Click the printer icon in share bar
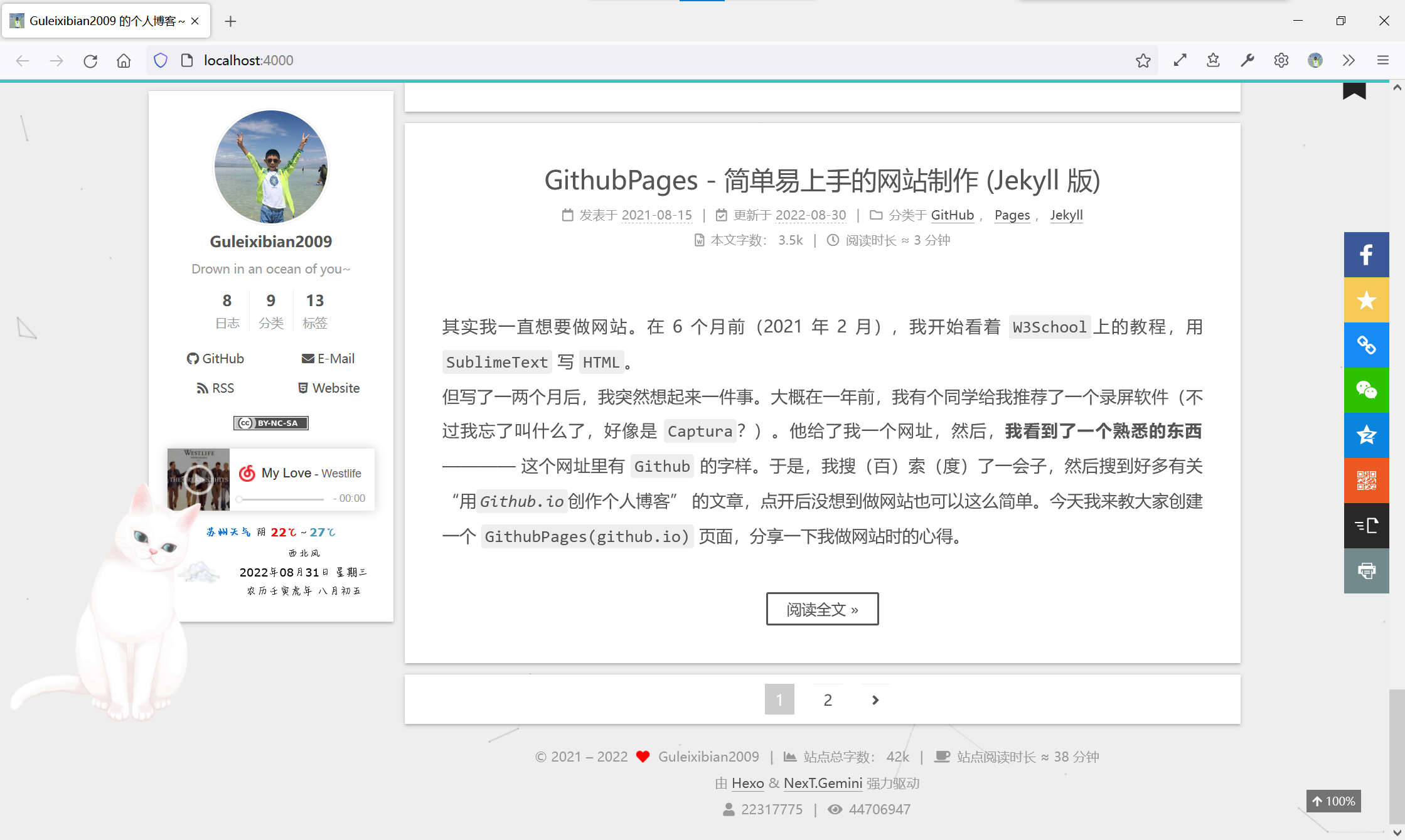The height and width of the screenshot is (840, 1405). [1366, 571]
